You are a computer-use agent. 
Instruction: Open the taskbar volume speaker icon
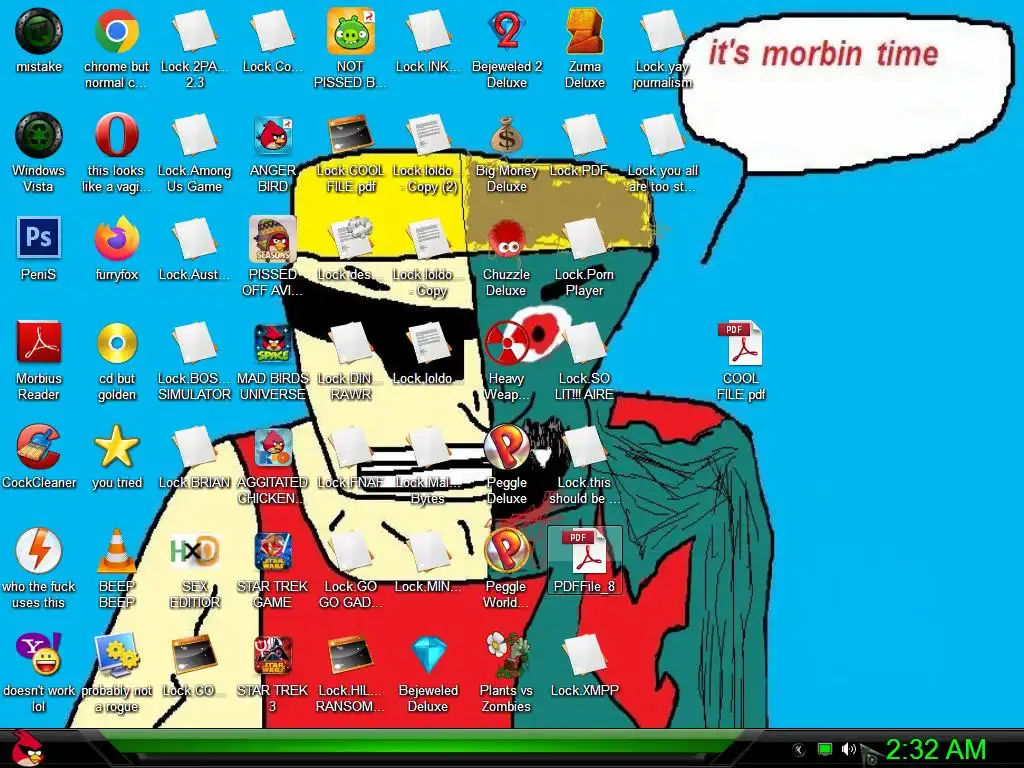848,749
